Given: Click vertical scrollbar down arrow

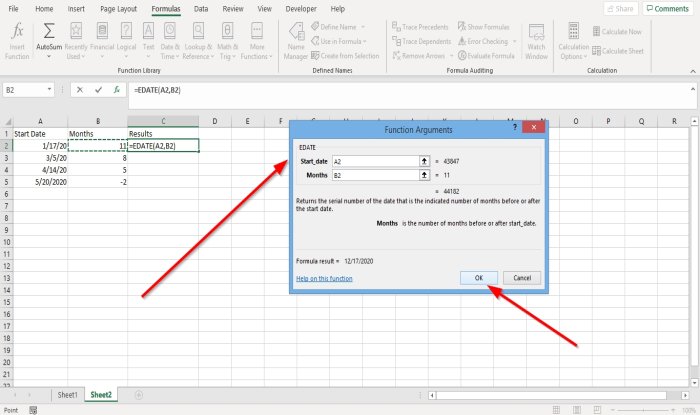Looking at the screenshot, I should click(694, 383).
